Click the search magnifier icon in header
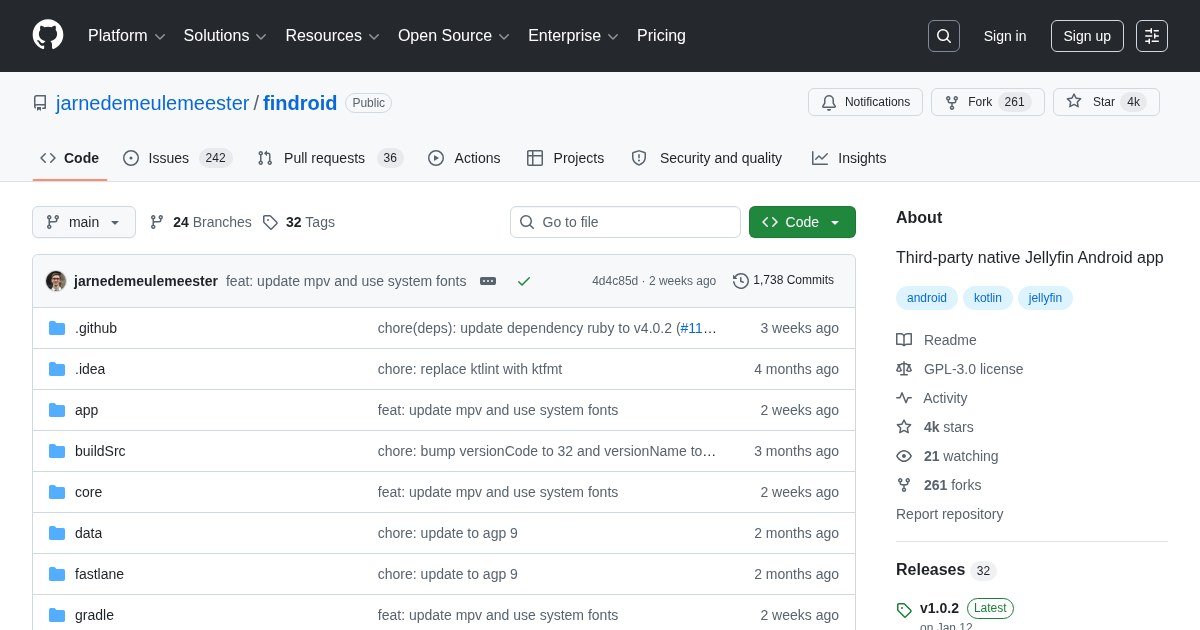The width and height of the screenshot is (1200, 630). (944, 36)
